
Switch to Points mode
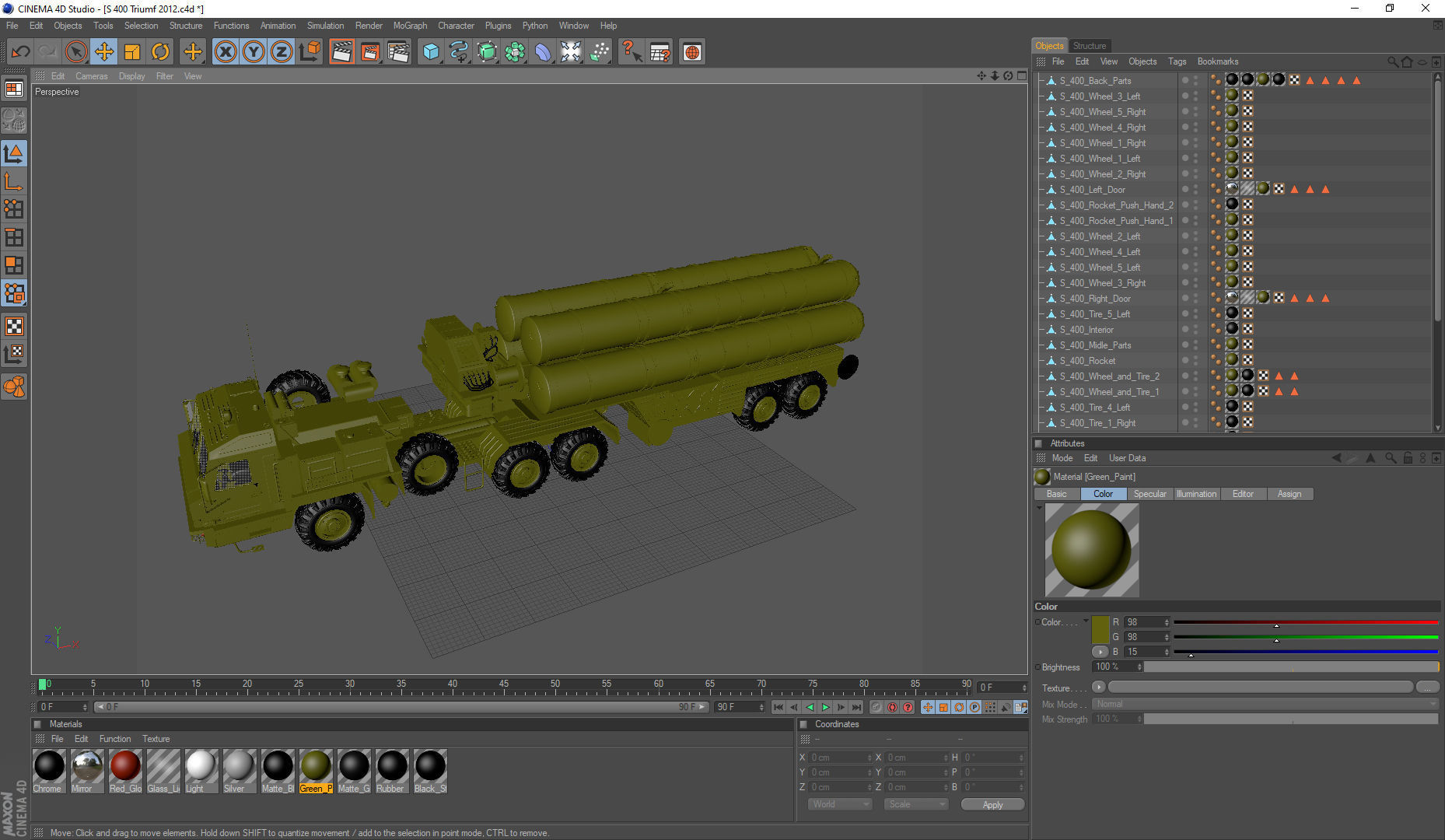14,209
